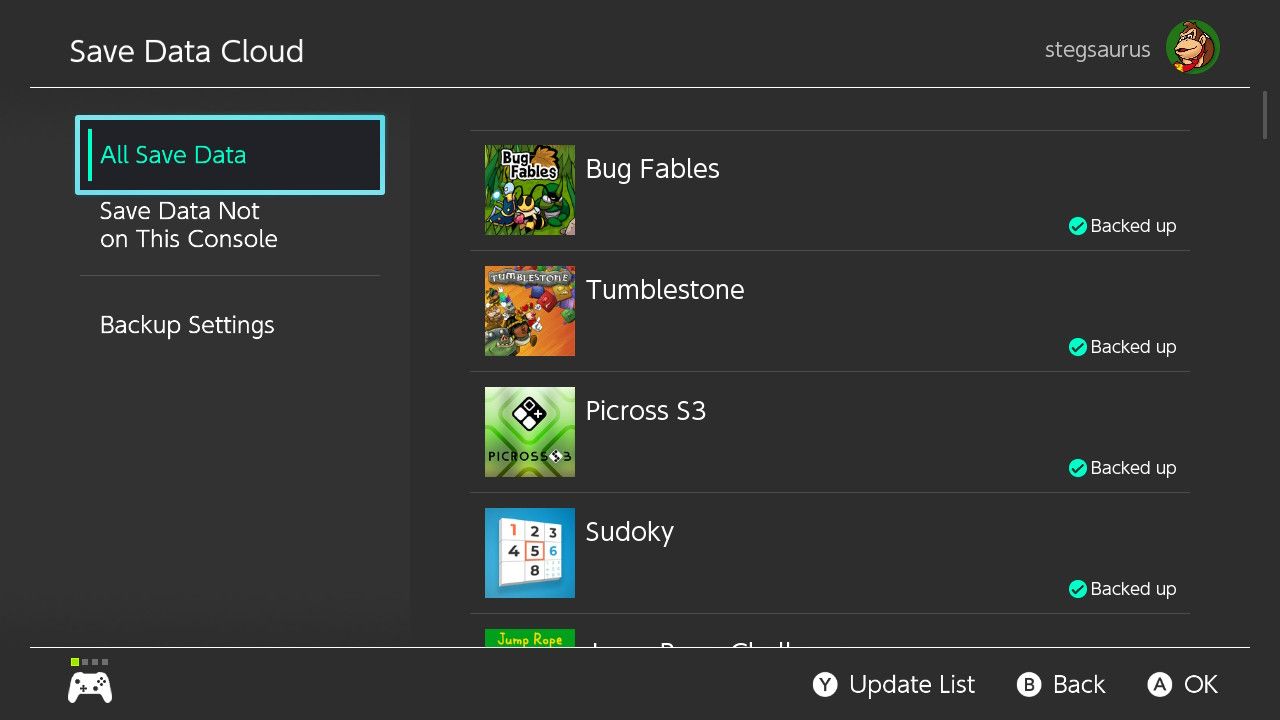Screen dimensions: 1280x720
Task: Click the Backed up checkmark for Sudoky
Action: click(1078, 589)
